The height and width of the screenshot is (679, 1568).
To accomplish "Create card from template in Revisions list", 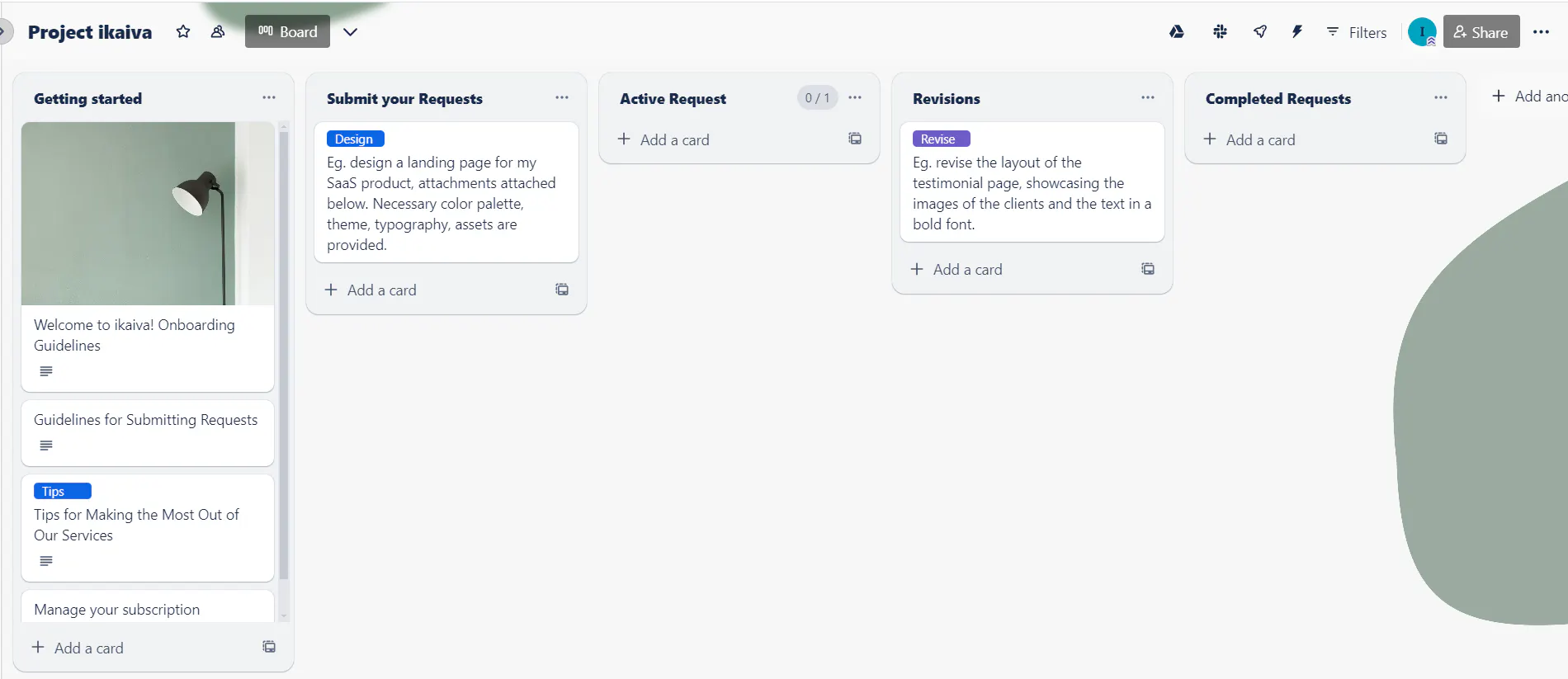I will [1148, 269].
